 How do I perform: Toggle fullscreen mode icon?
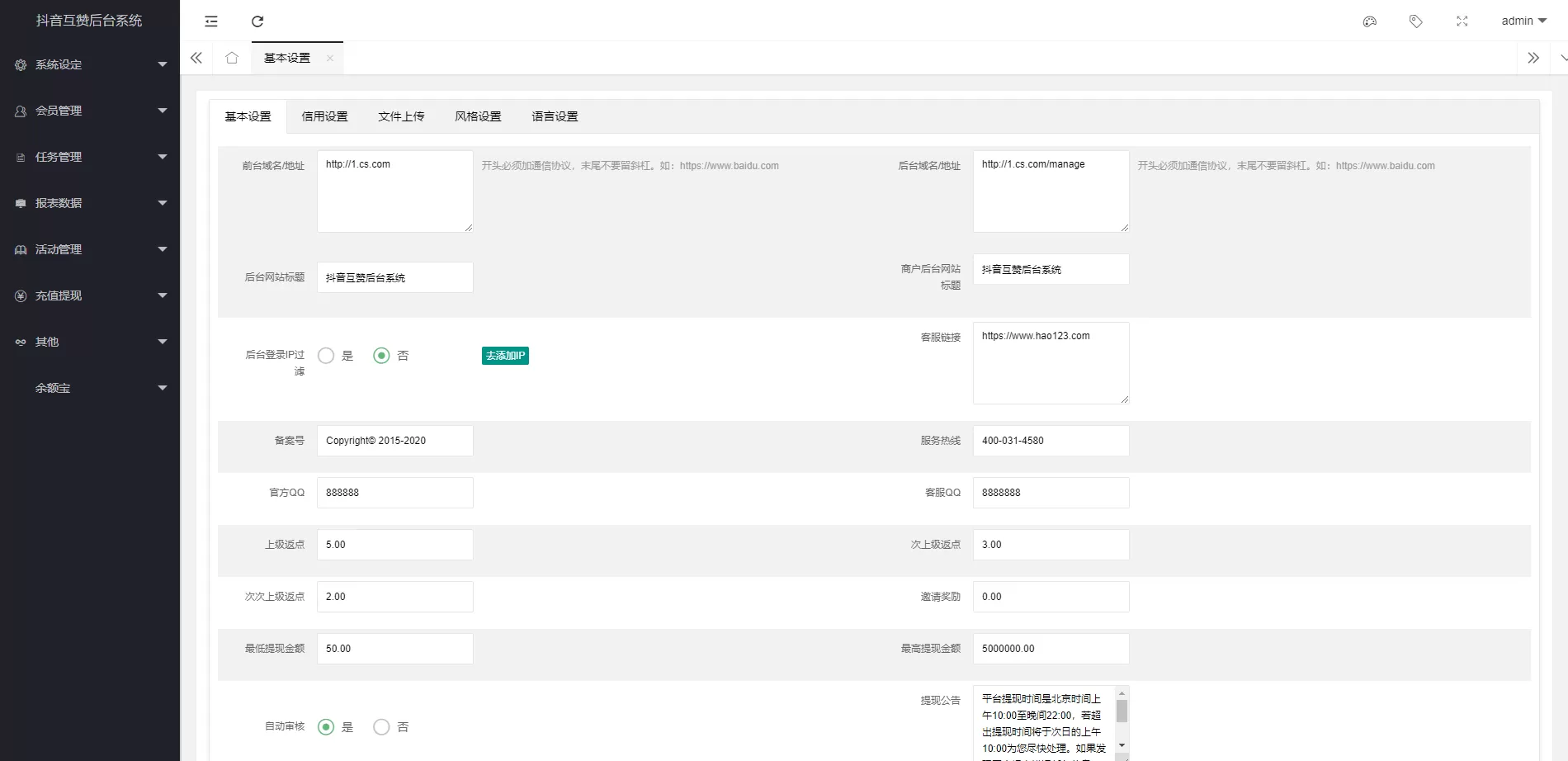click(1462, 21)
